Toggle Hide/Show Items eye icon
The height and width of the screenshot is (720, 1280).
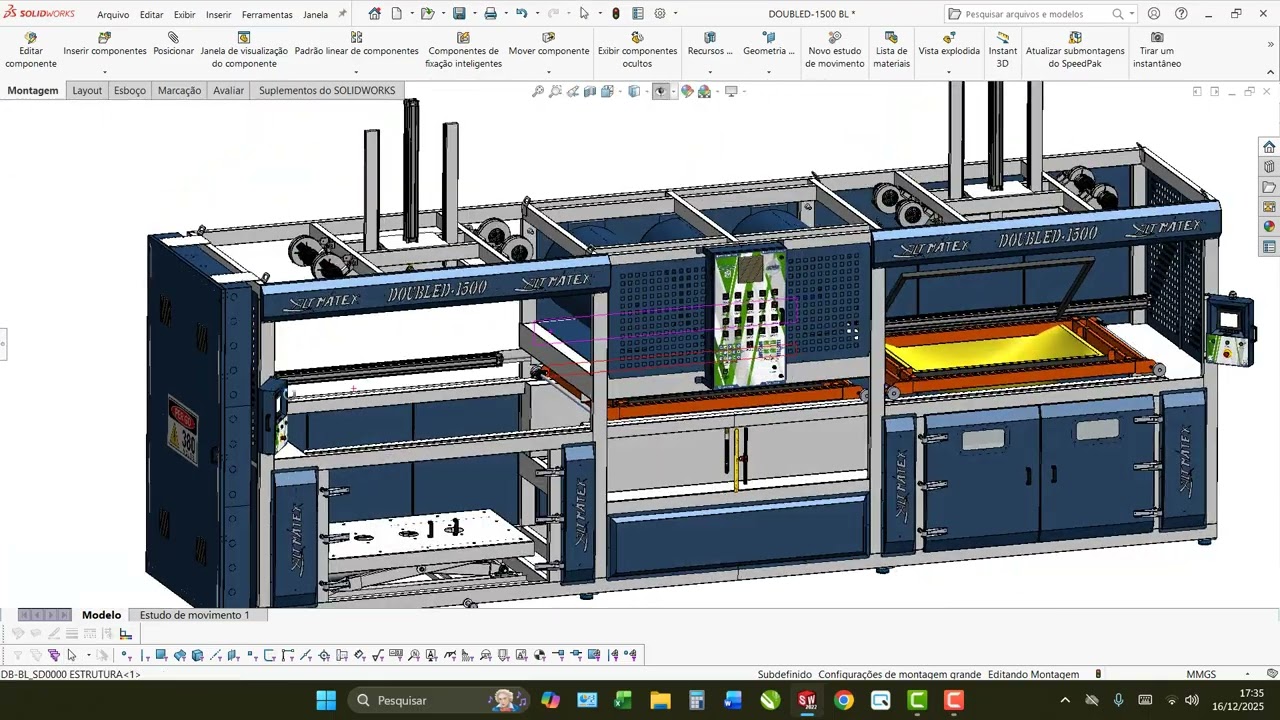point(660,91)
